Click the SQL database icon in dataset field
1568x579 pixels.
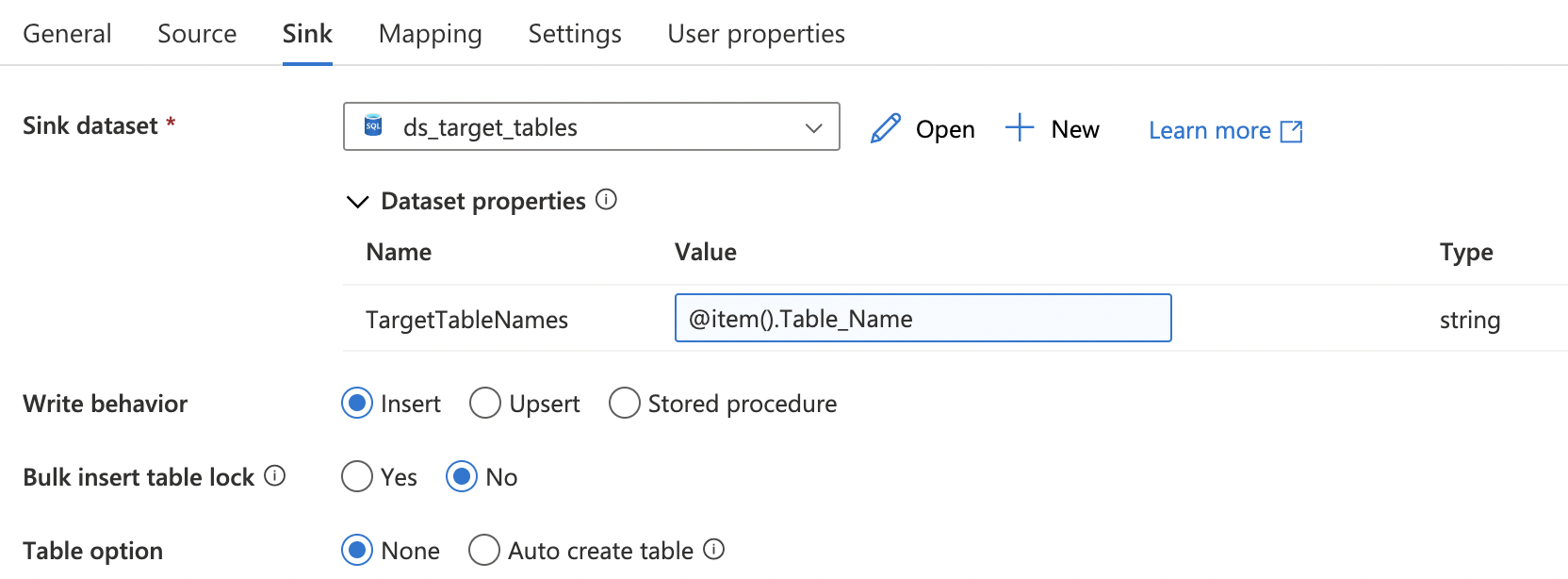[x=373, y=126]
